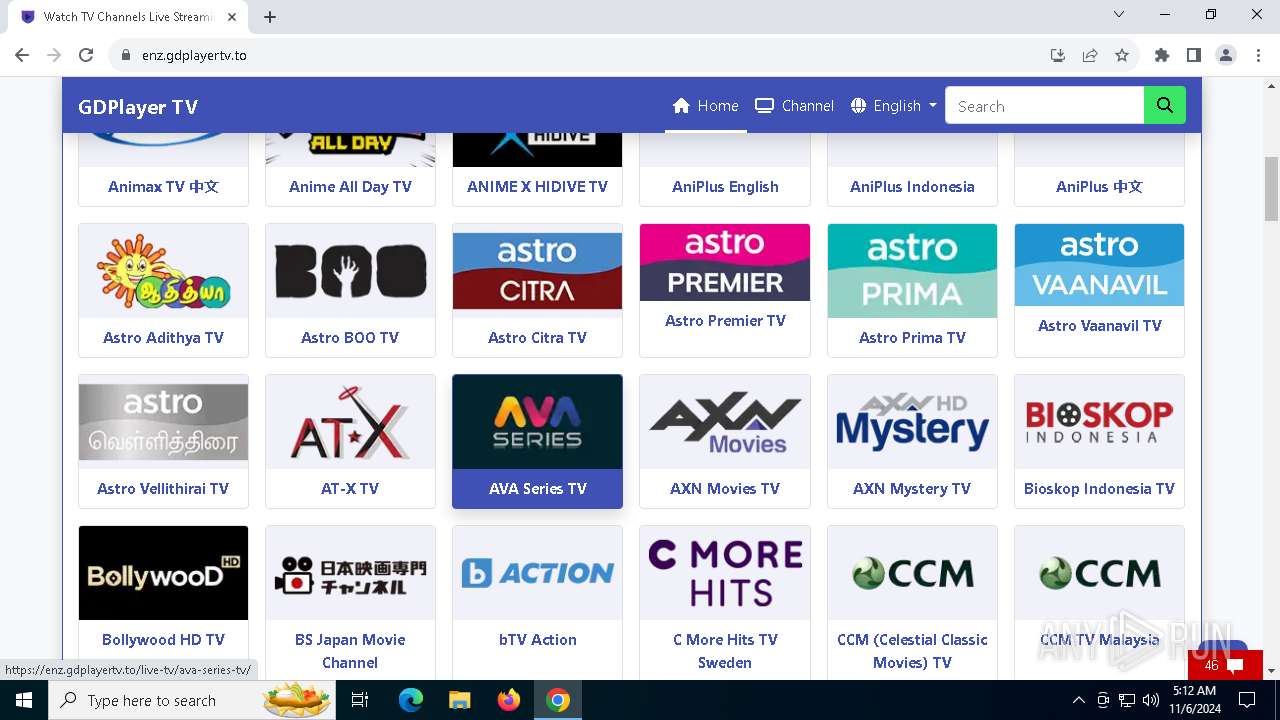Launch Firefox from taskbar
The height and width of the screenshot is (720, 1280).
tap(509, 700)
